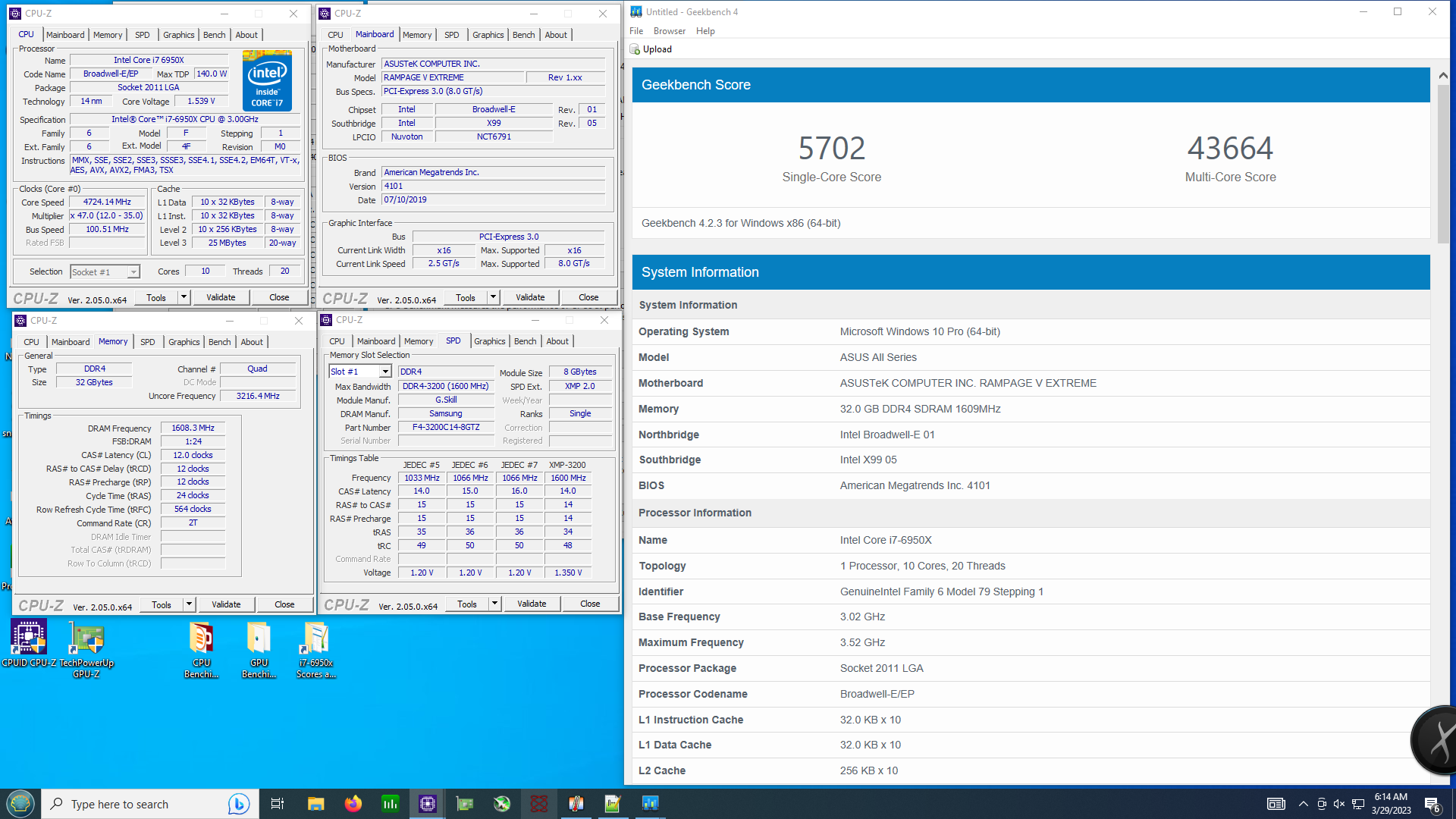
Task: Open the network tray icon
Action: click(1358, 804)
